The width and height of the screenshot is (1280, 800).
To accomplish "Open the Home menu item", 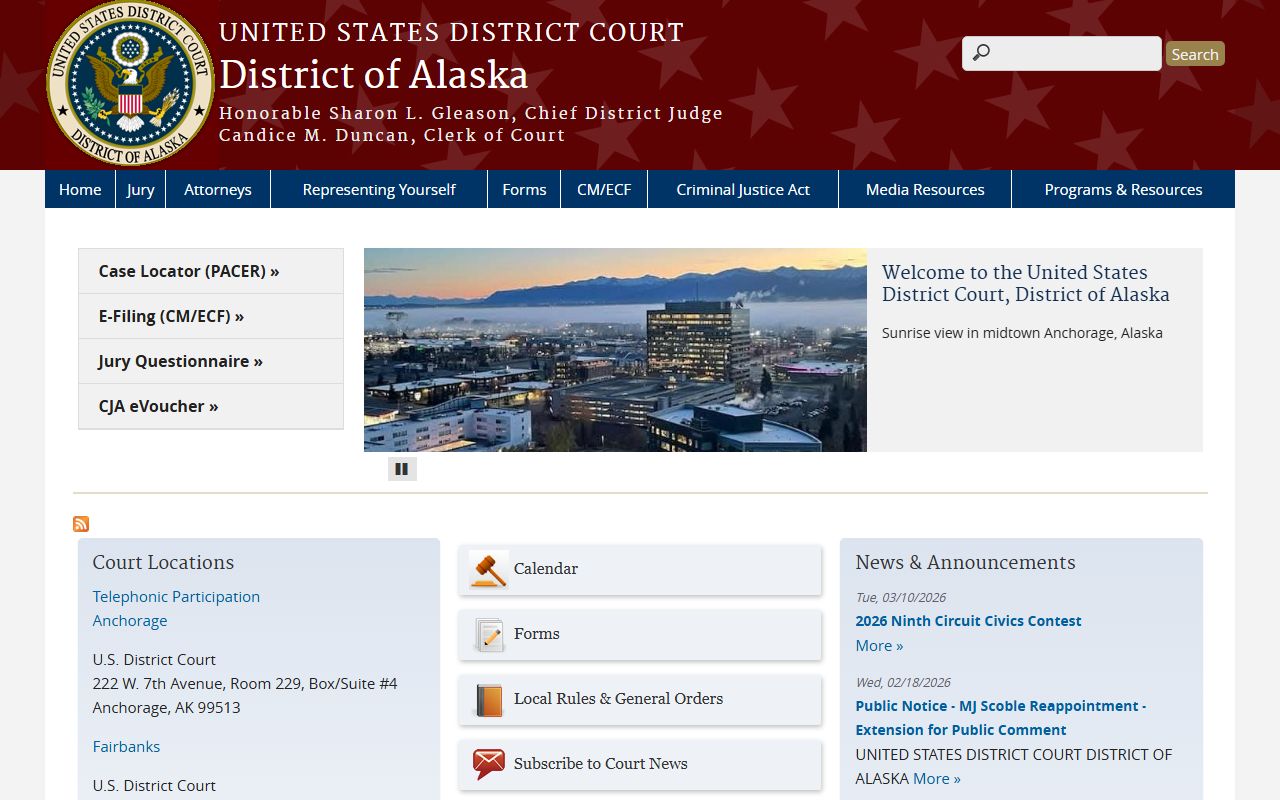I will pos(80,189).
